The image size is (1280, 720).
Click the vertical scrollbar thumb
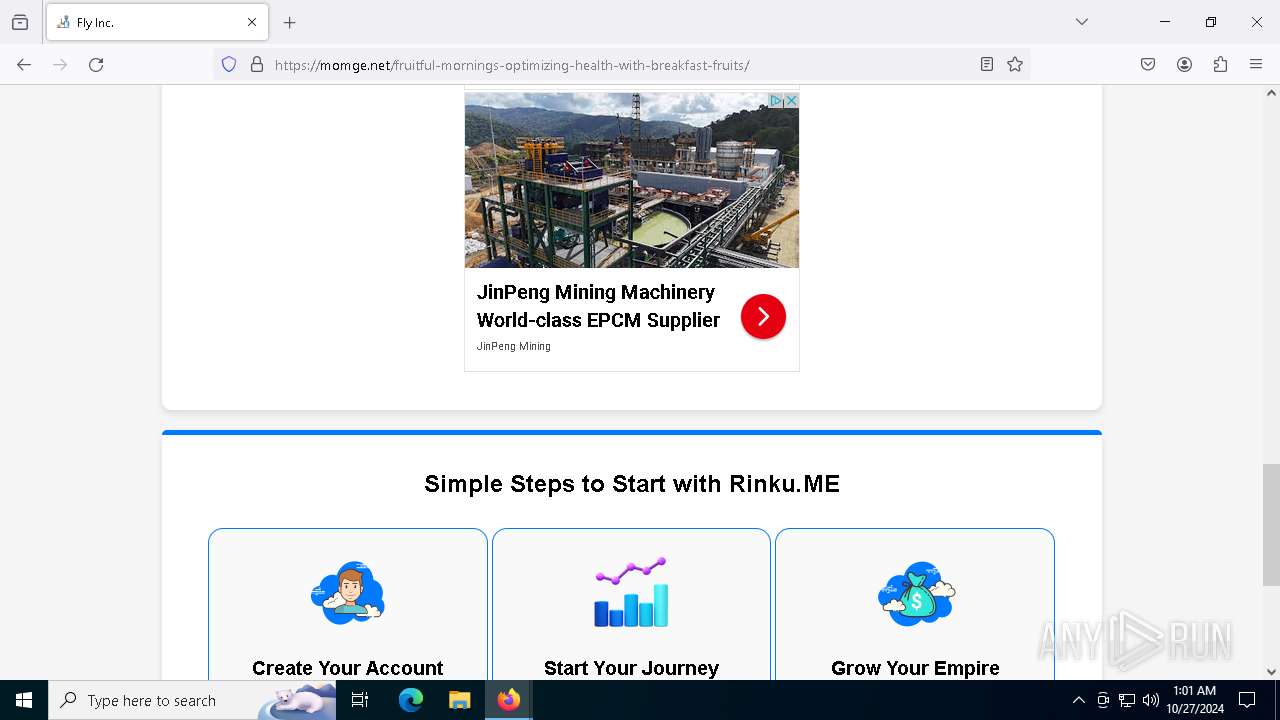(1271, 525)
